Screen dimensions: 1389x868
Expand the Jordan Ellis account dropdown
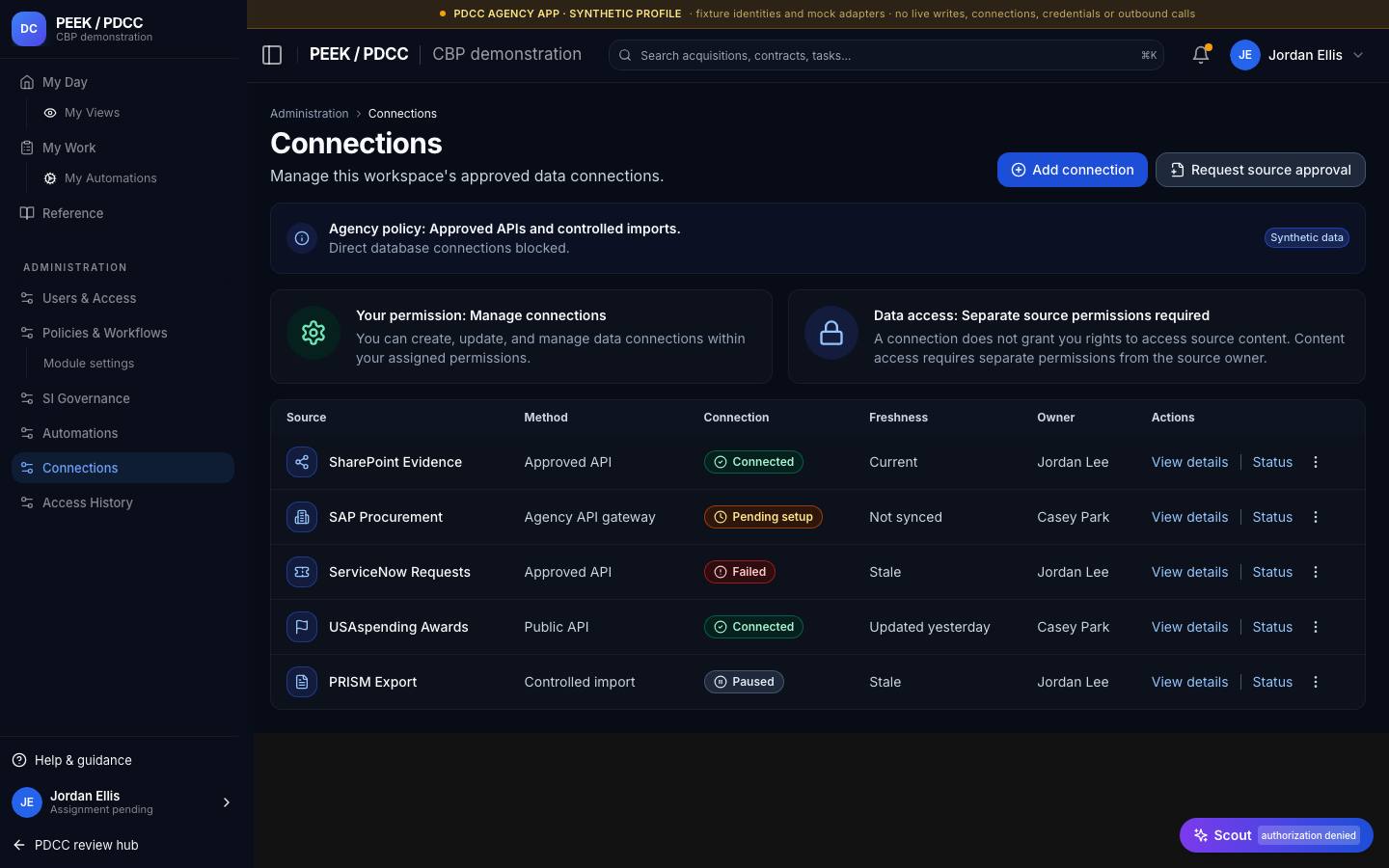(1358, 55)
